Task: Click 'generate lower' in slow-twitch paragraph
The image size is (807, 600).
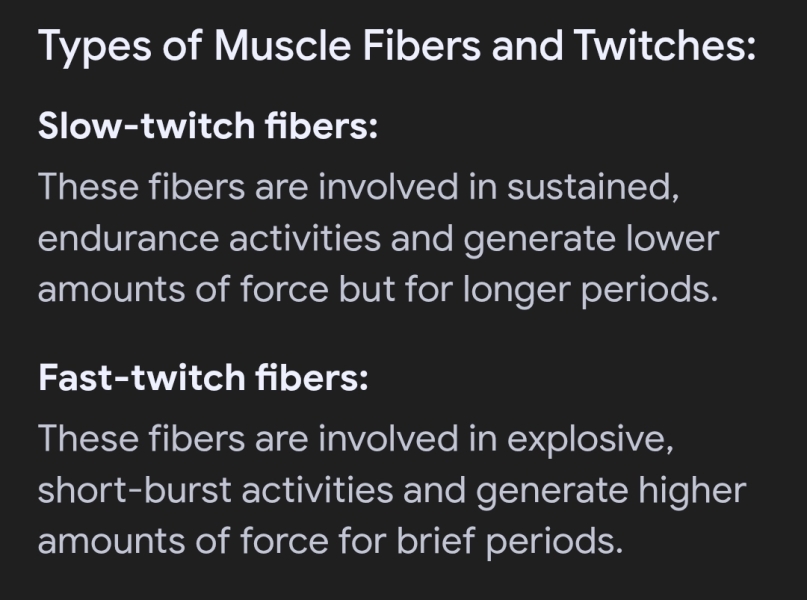Action: click(x=591, y=240)
